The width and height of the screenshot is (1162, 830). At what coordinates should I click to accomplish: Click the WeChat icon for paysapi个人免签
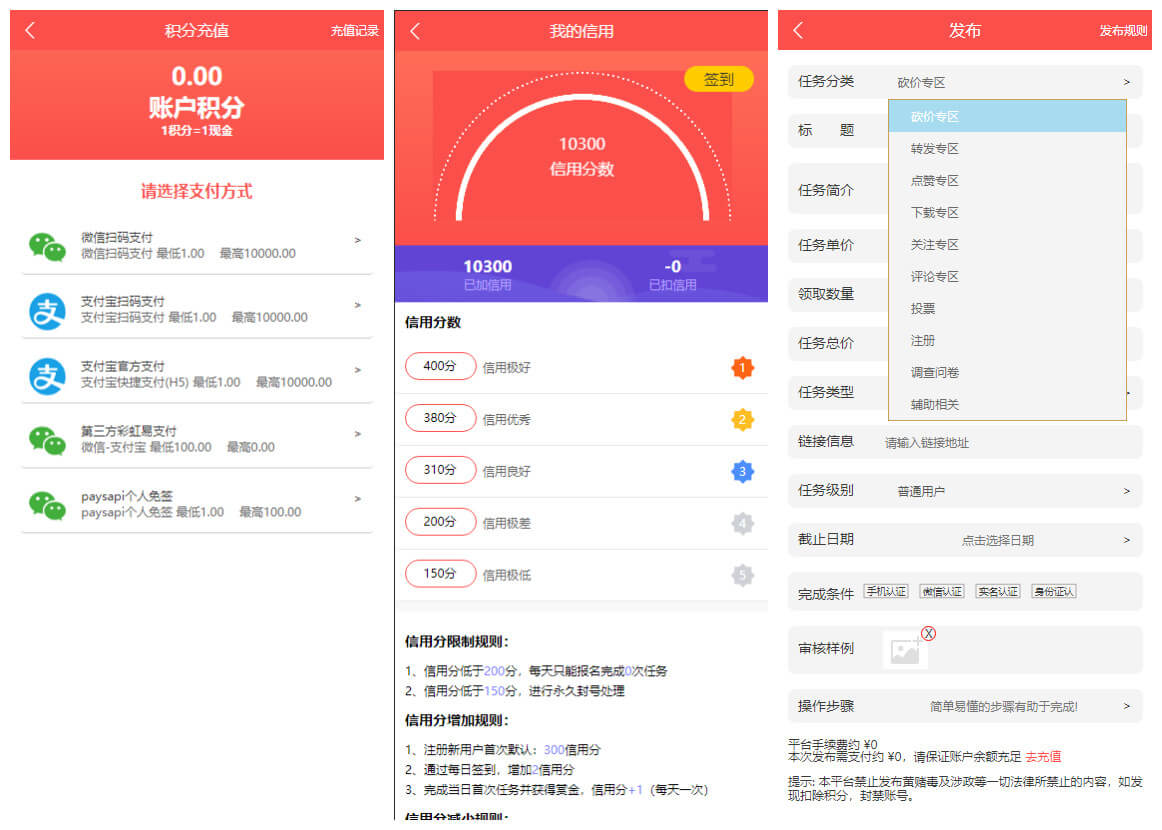[47, 505]
